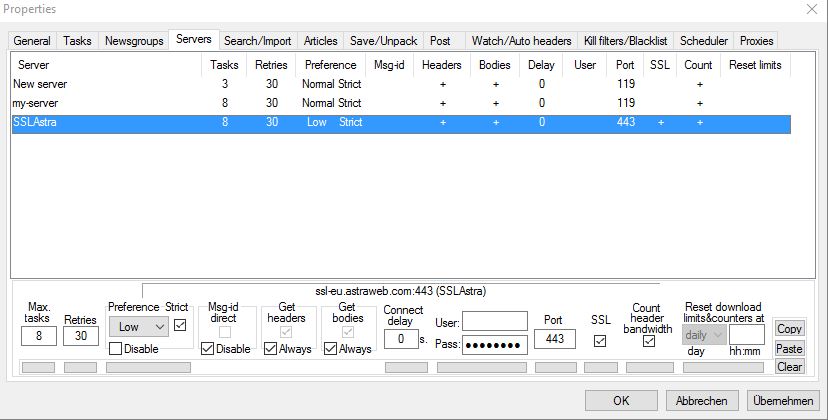Toggle the SSL checkbox
Screen dimensions: 828x420
click(601, 340)
